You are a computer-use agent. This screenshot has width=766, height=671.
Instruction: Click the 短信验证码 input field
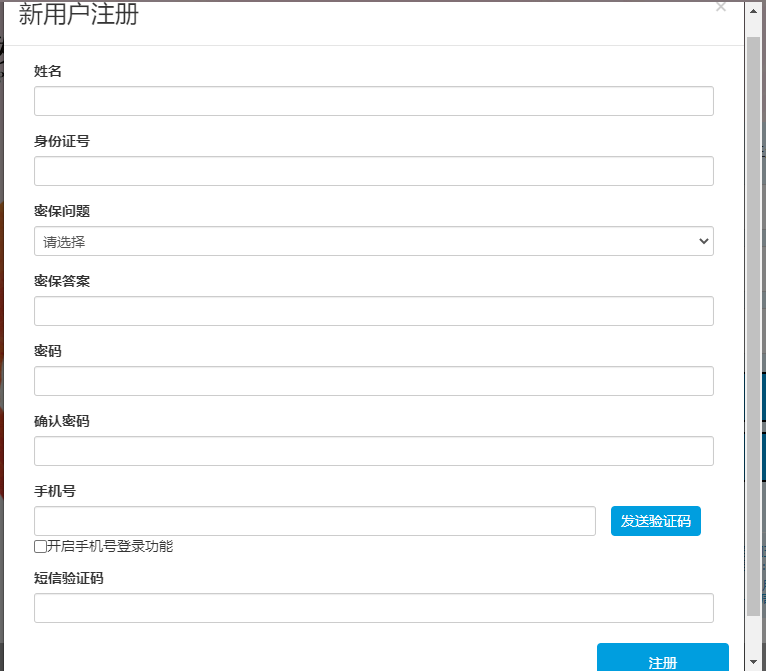[x=373, y=608]
